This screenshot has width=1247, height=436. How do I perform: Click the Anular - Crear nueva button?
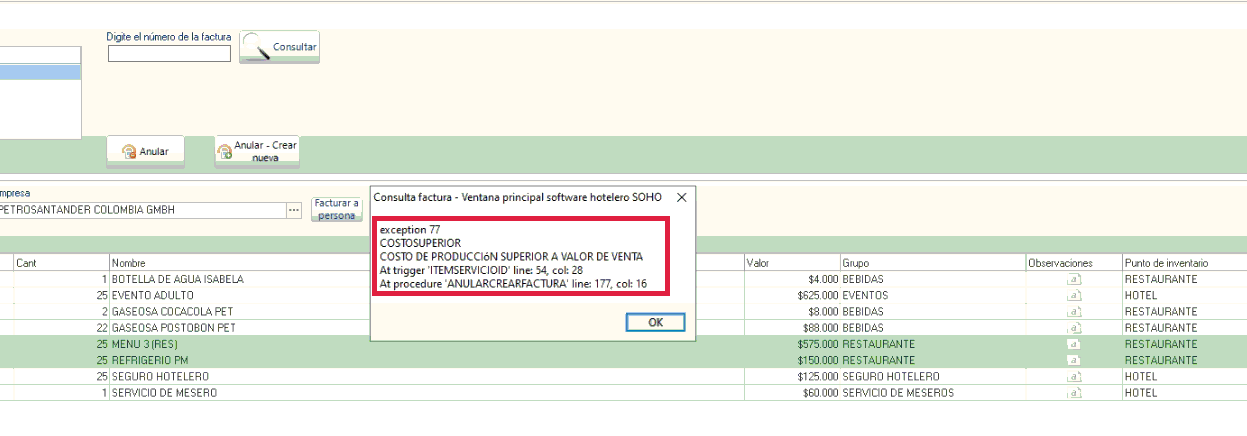coord(257,152)
